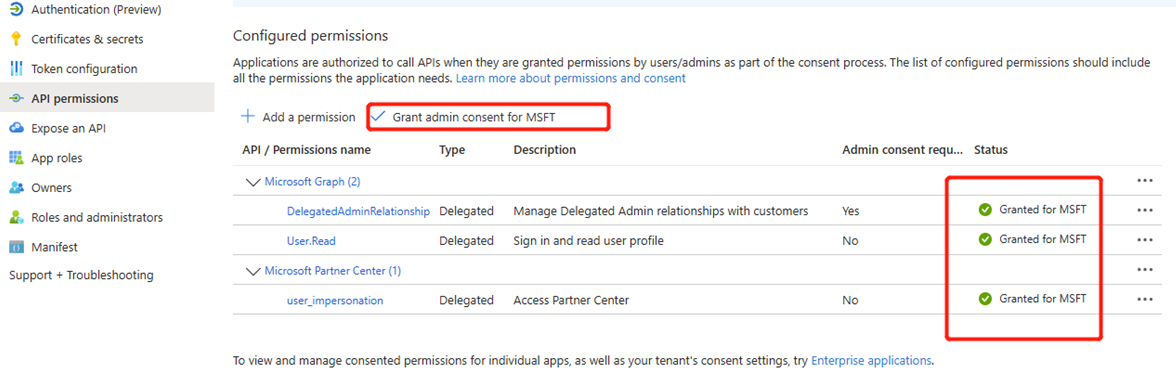This screenshot has width=1176, height=379.
Task: Click Add a permission button
Action: pos(298,117)
